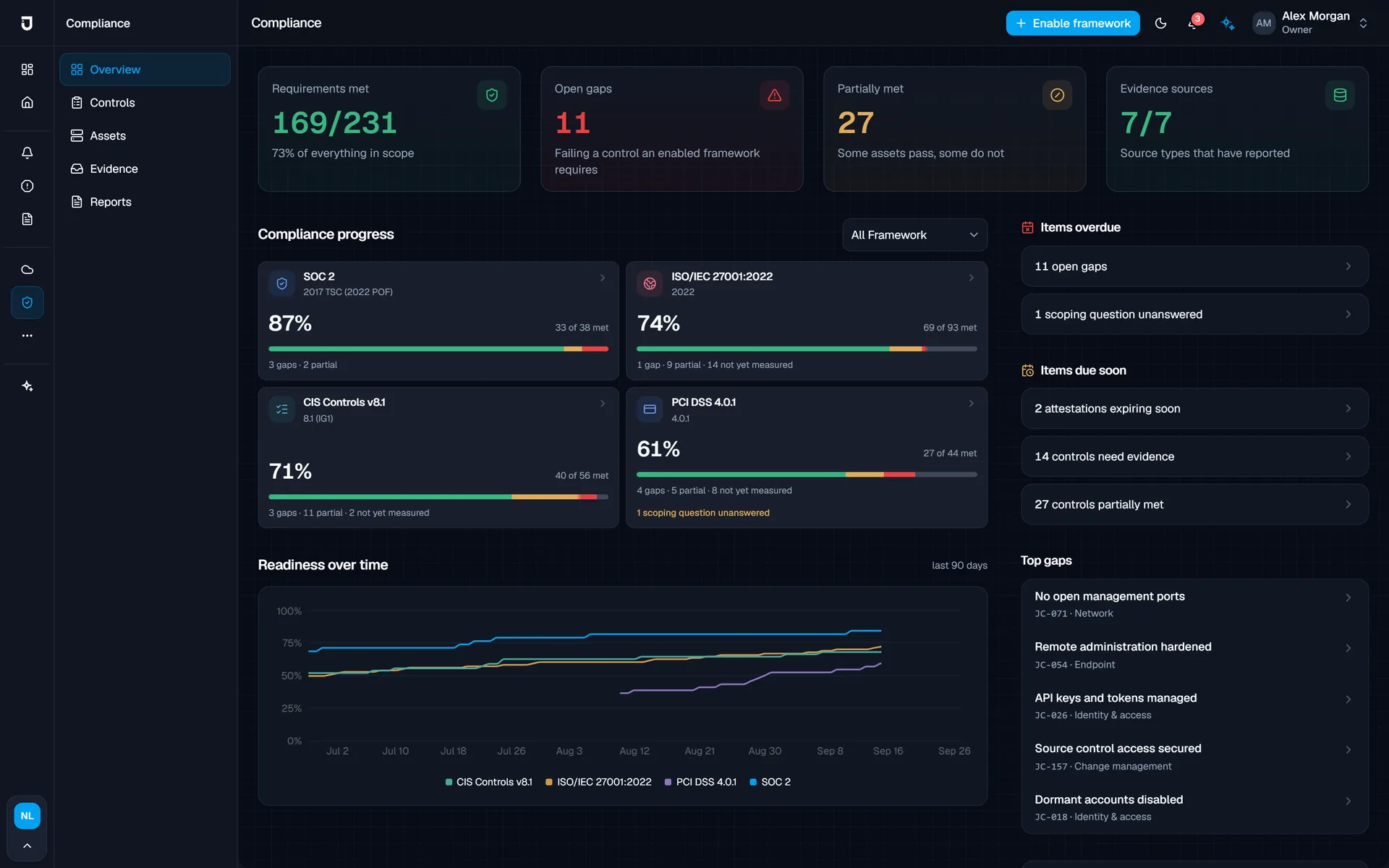
Task: Toggle SOC 2 series in chart legend
Action: [770, 782]
